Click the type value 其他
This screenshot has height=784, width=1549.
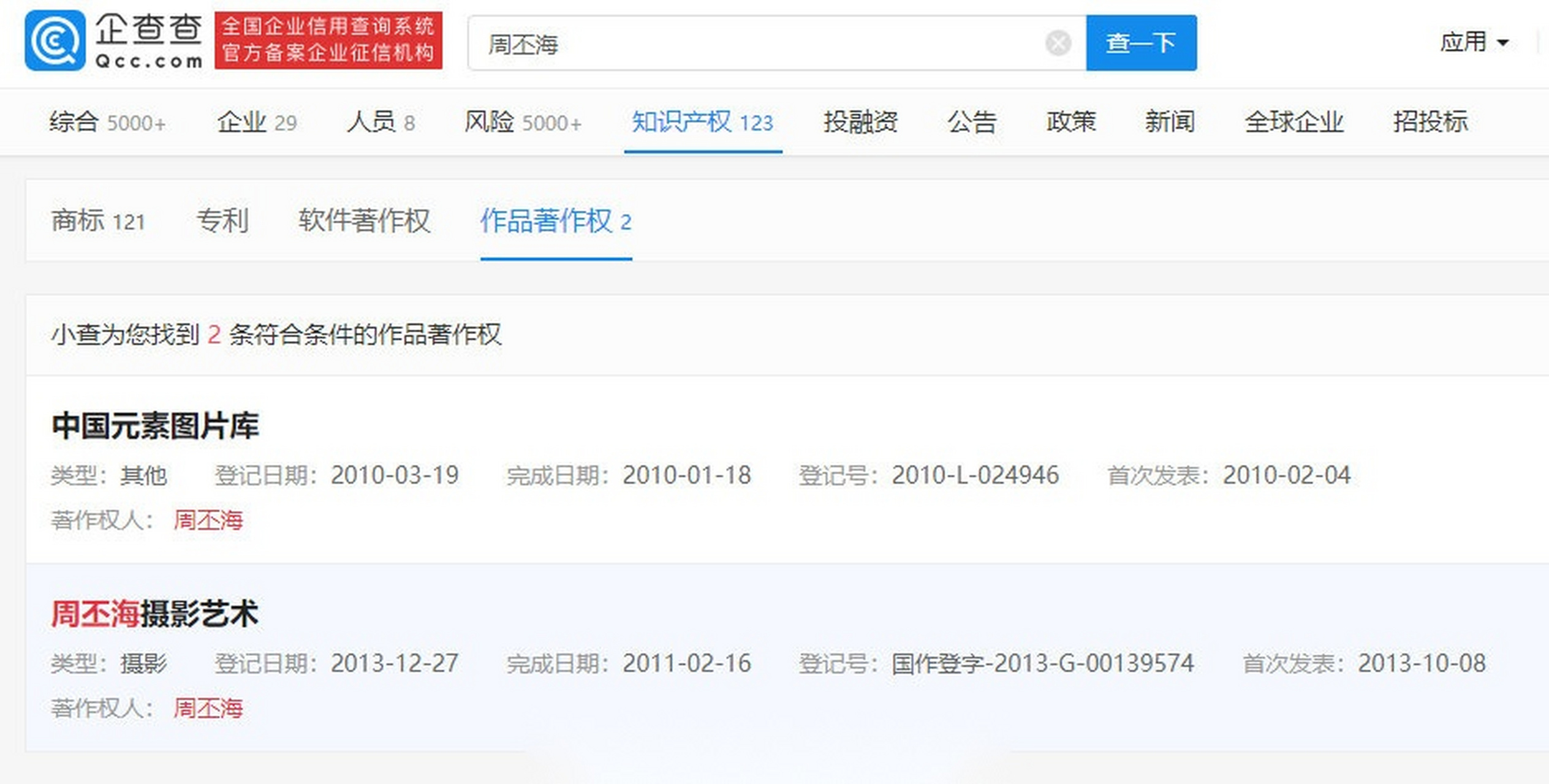(x=143, y=475)
